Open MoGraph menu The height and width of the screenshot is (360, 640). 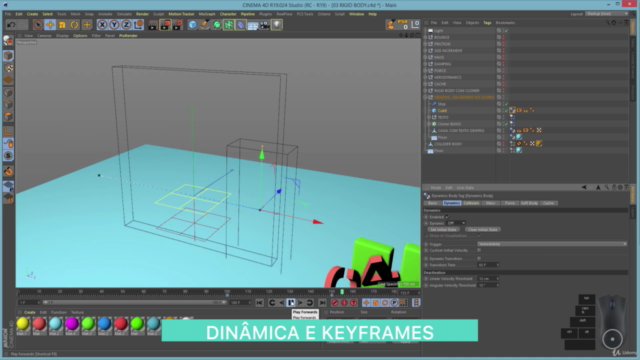point(207,14)
